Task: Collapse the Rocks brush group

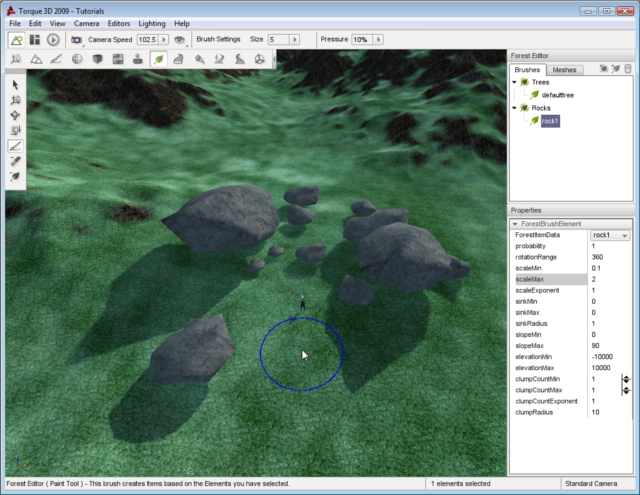Action: coord(514,107)
